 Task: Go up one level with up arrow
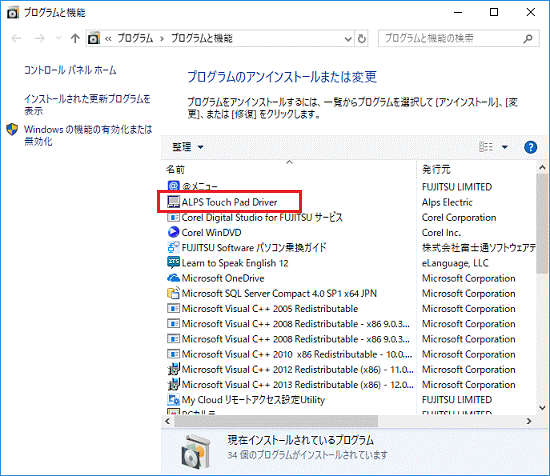pos(75,38)
